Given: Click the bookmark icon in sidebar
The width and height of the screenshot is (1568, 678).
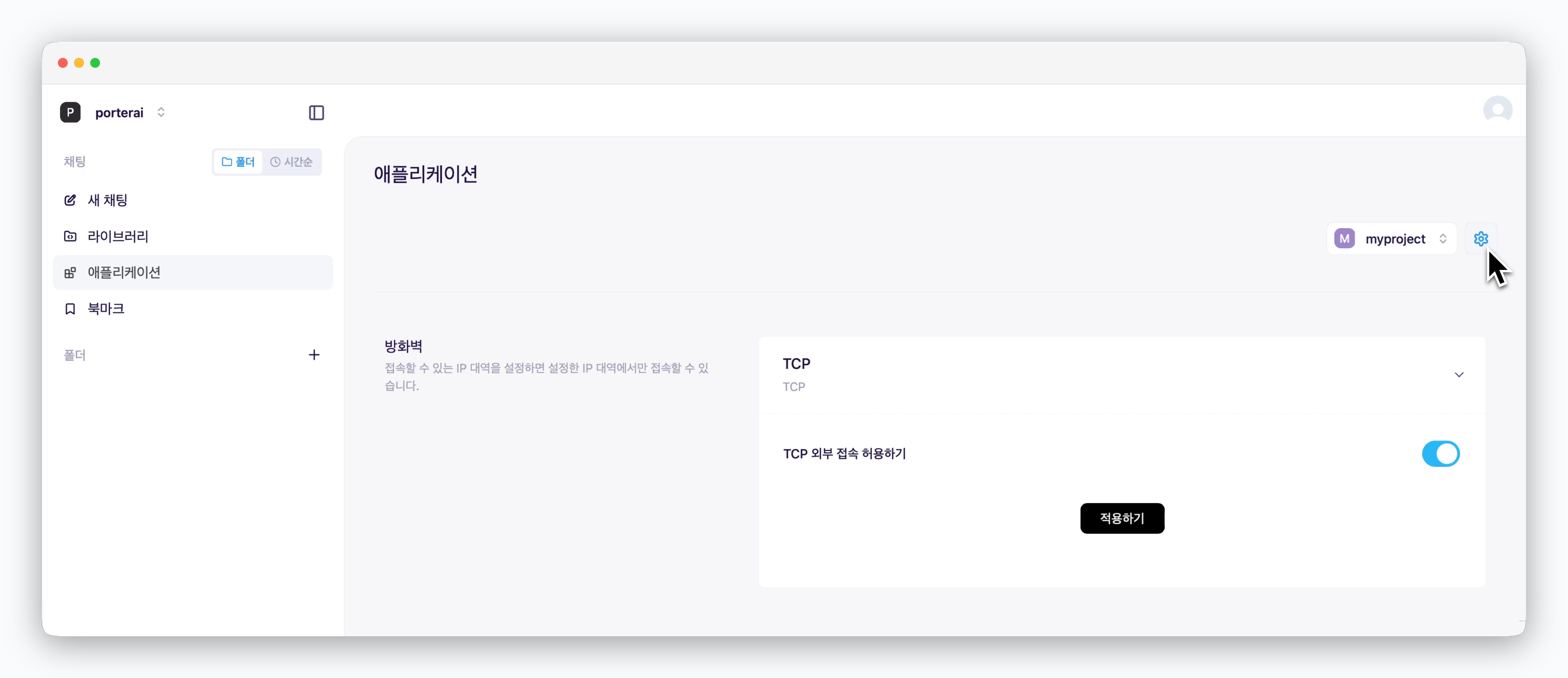Looking at the screenshot, I should click(70, 309).
